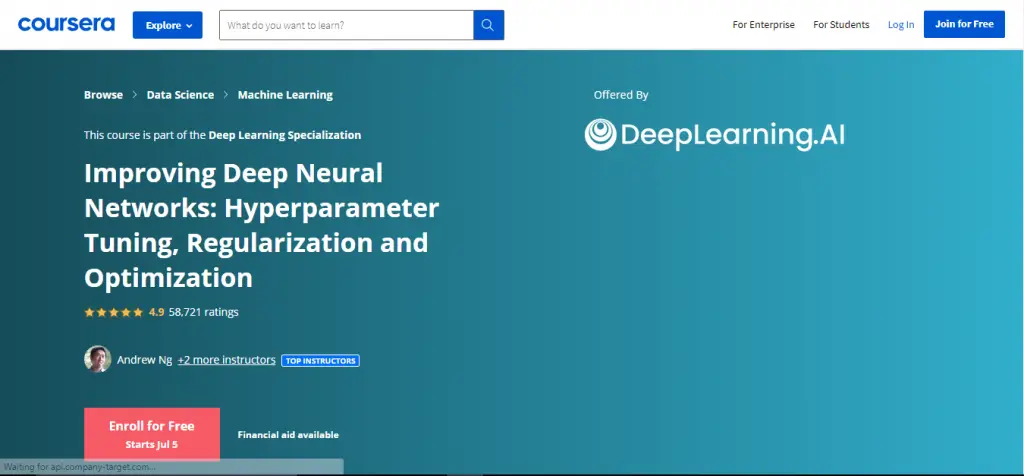
Task: Go to the Browse breadcrumb
Action: [103, 95]
